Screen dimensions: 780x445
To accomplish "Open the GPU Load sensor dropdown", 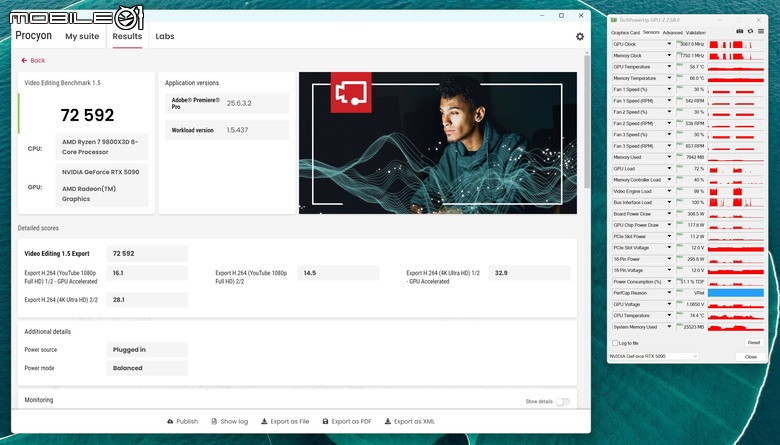I will 669,169.
